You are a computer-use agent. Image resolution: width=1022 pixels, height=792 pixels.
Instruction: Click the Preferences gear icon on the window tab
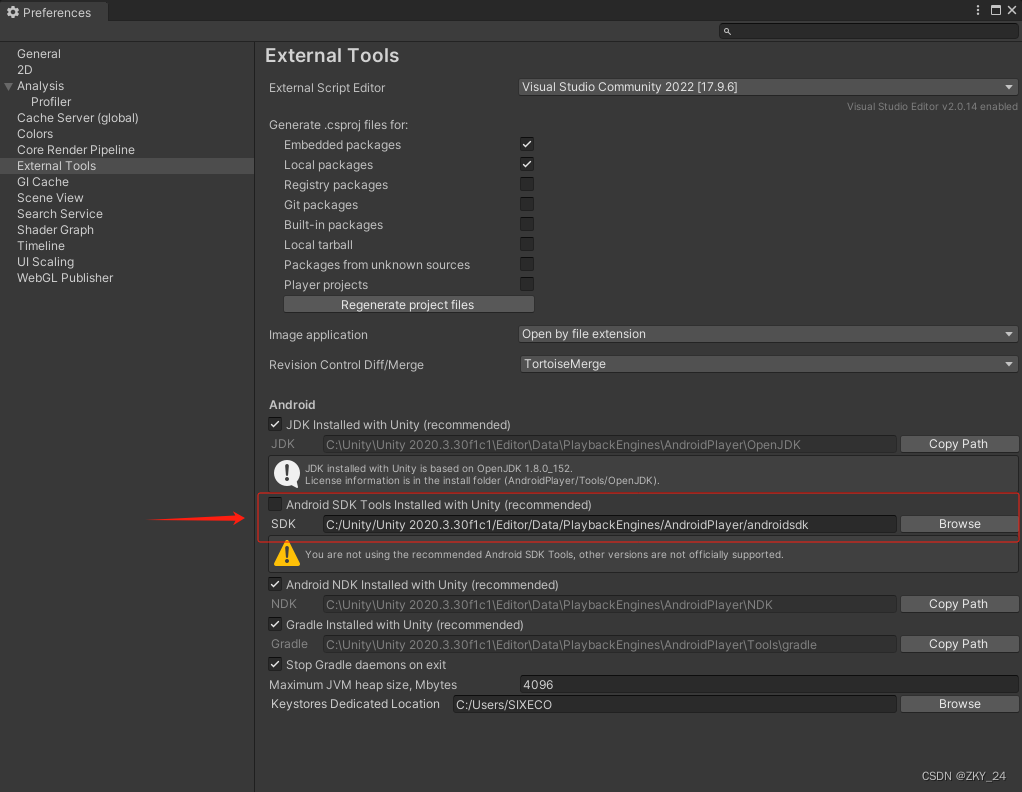[13, 12]
